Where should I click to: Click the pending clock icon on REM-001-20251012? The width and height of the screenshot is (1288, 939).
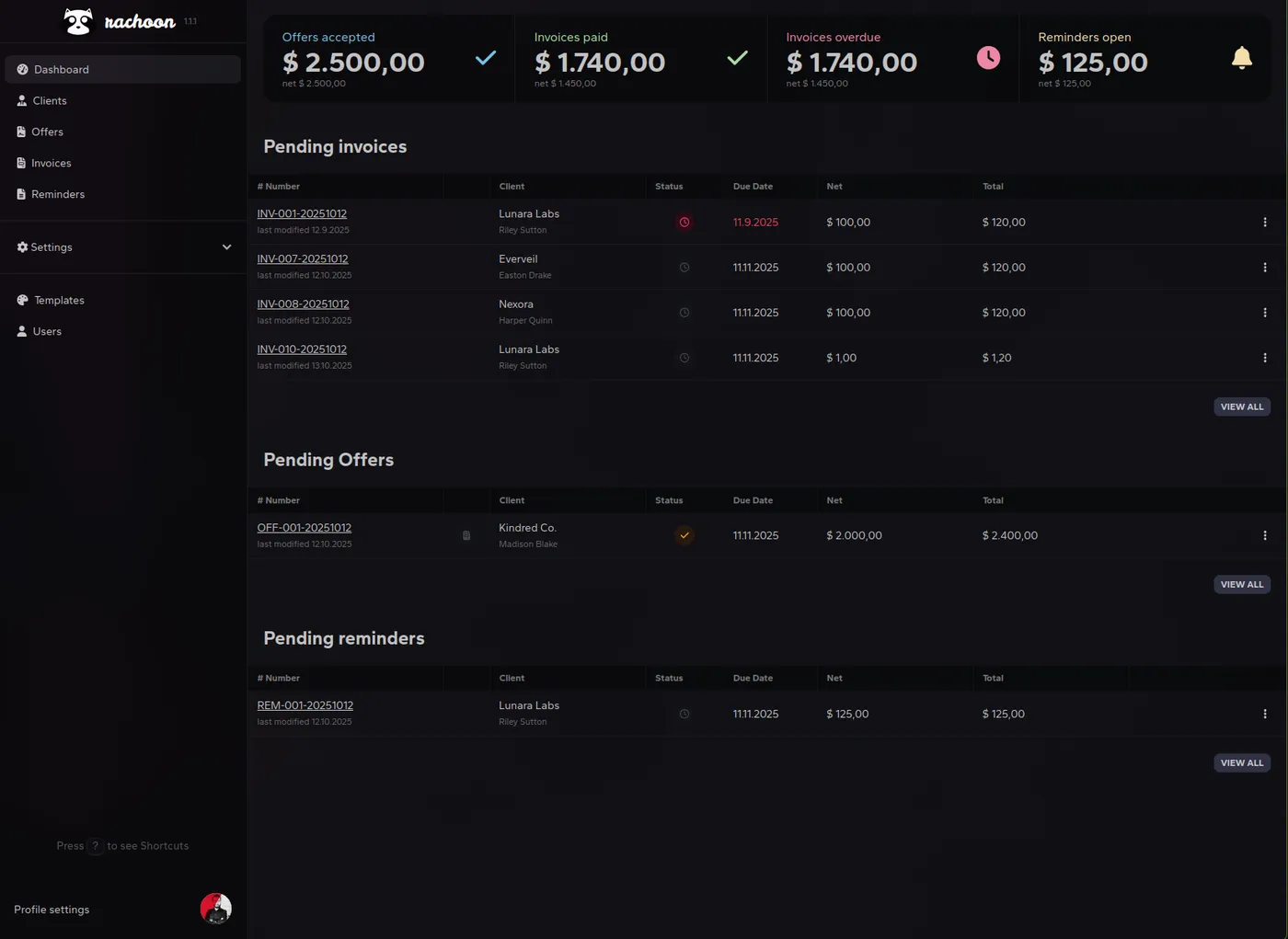tap(684, 713)
